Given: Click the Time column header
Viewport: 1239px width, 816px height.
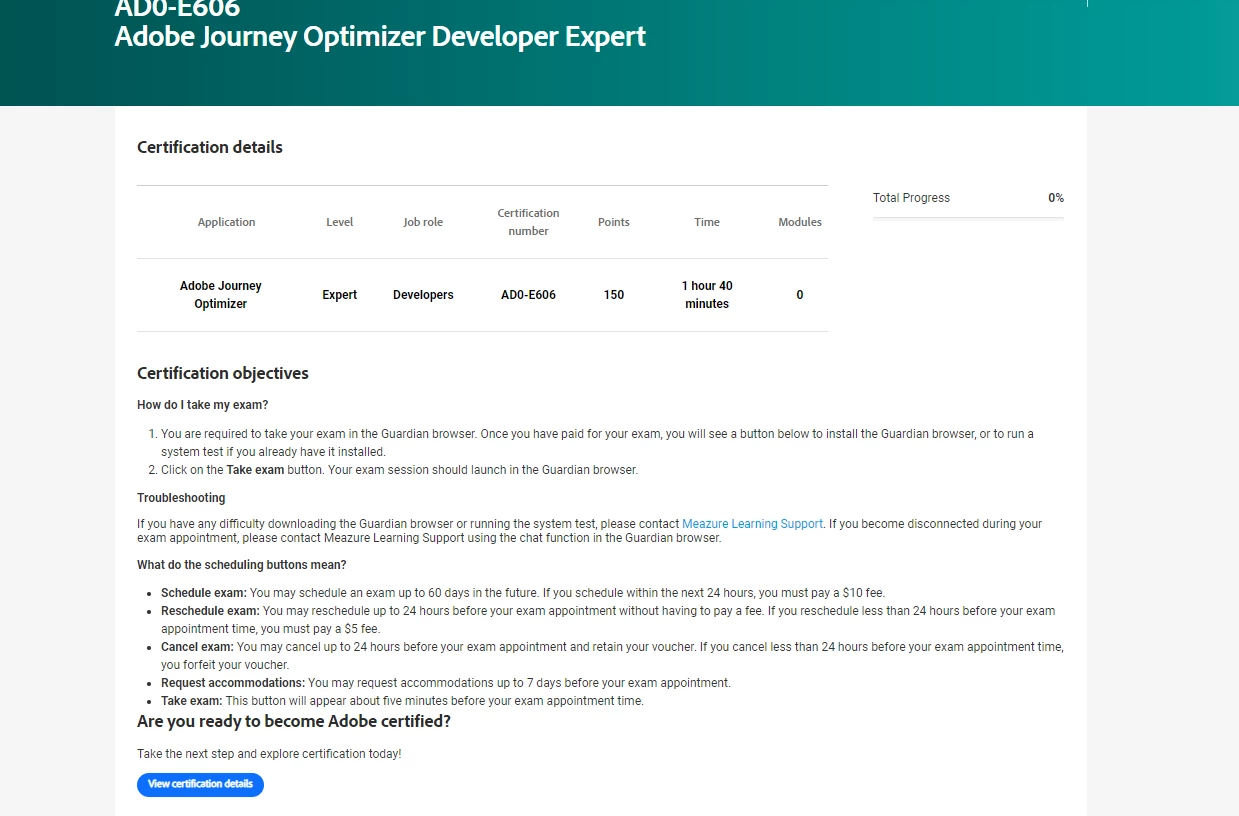Looking at the screenshot, I should click(x=707, y=222).
